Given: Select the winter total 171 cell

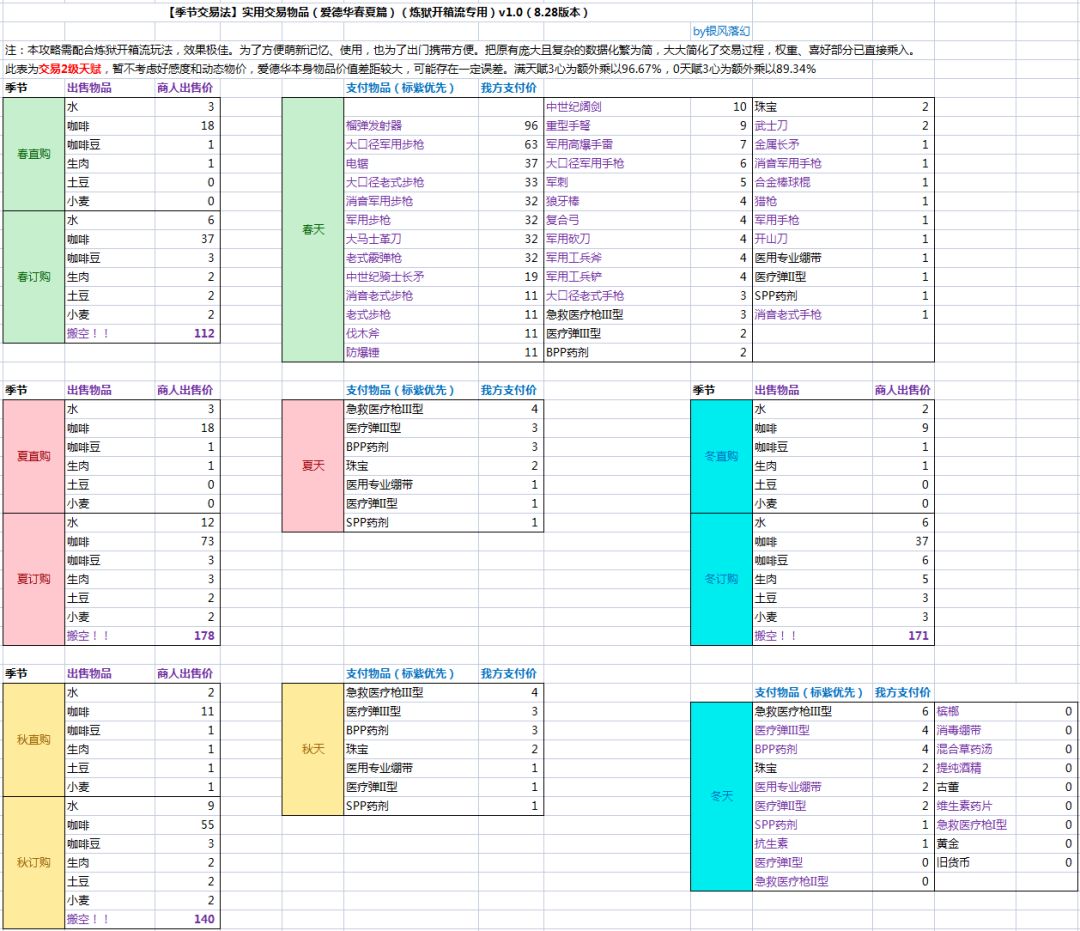Looking at the screenshot, I should 903,636.
